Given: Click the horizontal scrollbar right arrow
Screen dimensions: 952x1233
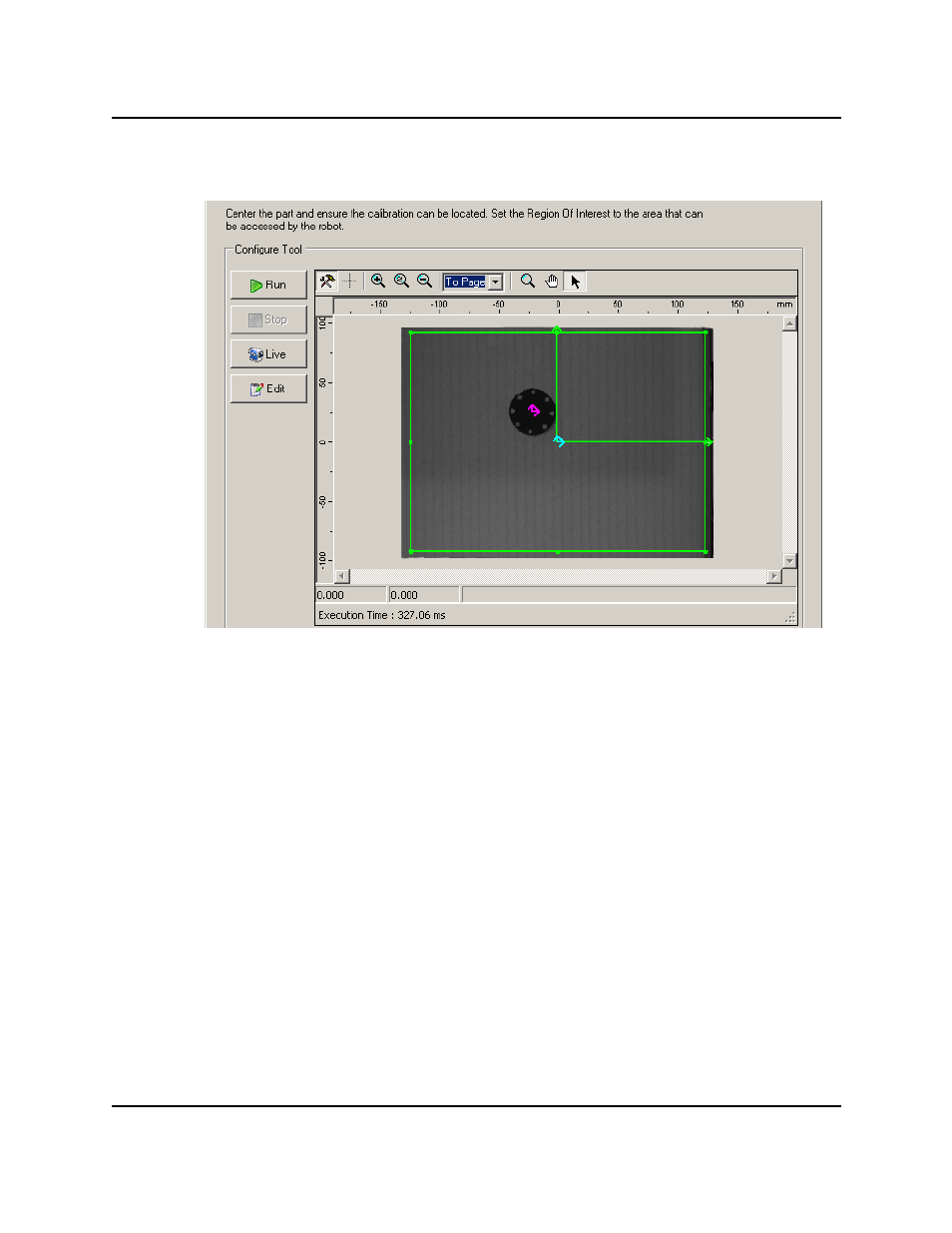Looking at the screenshot, I should pos(774,576).
